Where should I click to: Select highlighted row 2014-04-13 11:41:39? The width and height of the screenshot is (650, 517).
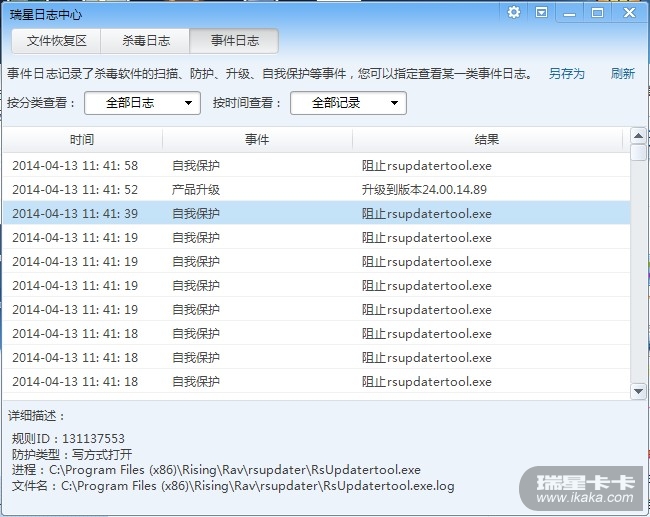point(317,214)
